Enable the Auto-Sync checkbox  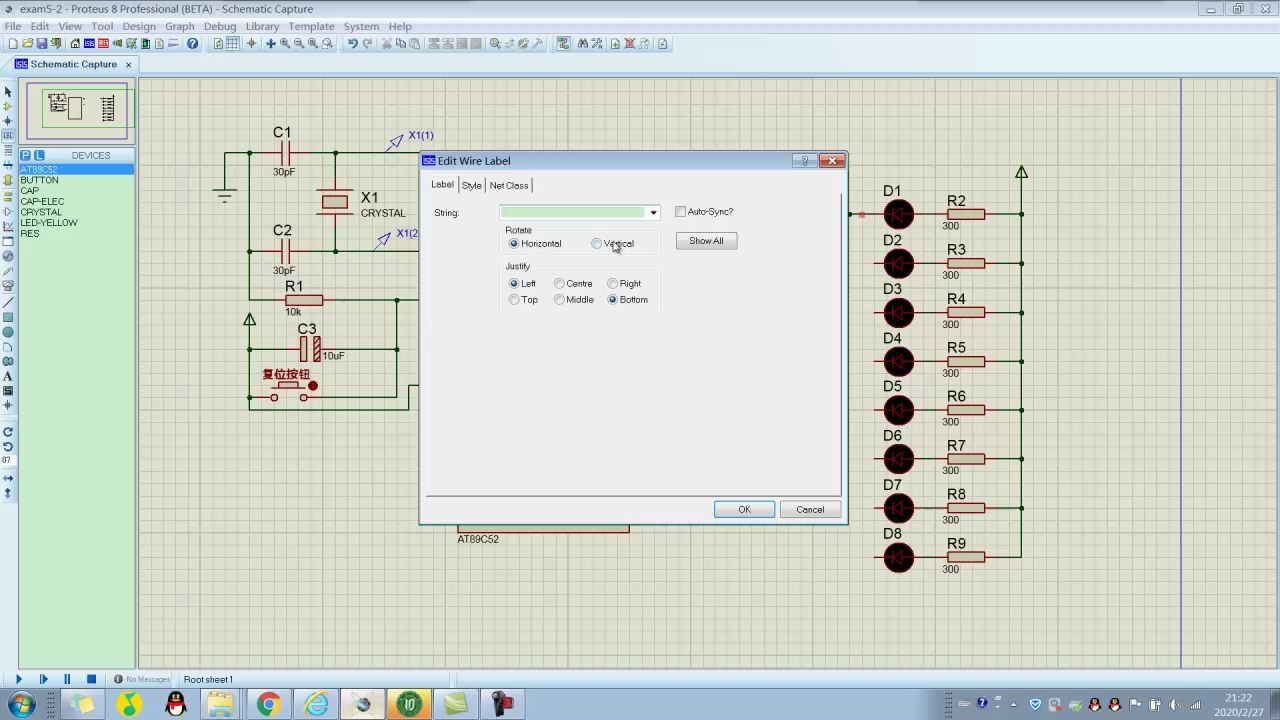click(681, 212)
